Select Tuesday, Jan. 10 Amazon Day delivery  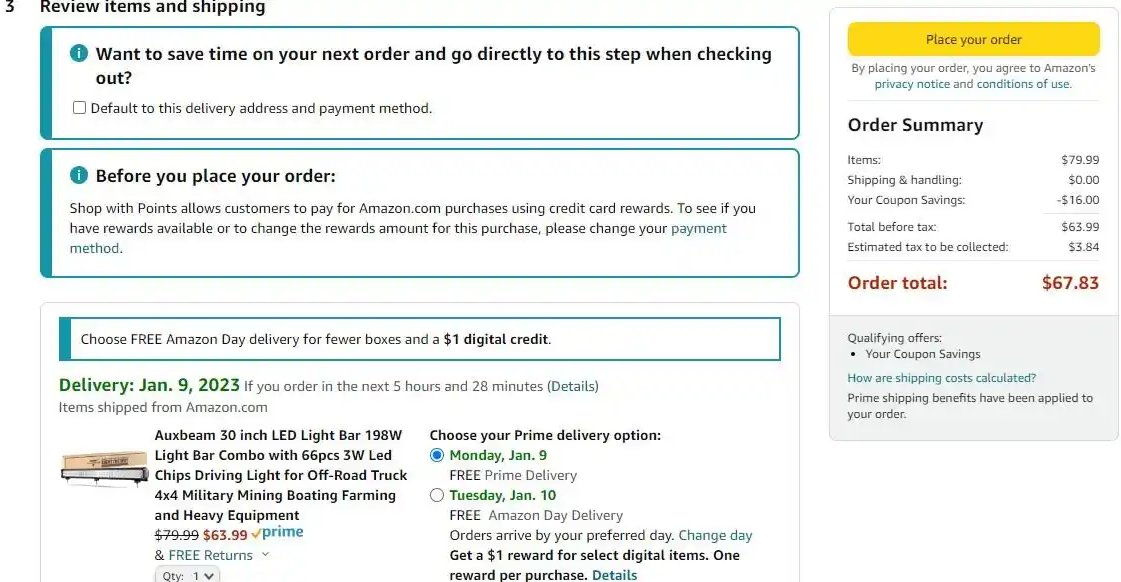tap(437, 495)
